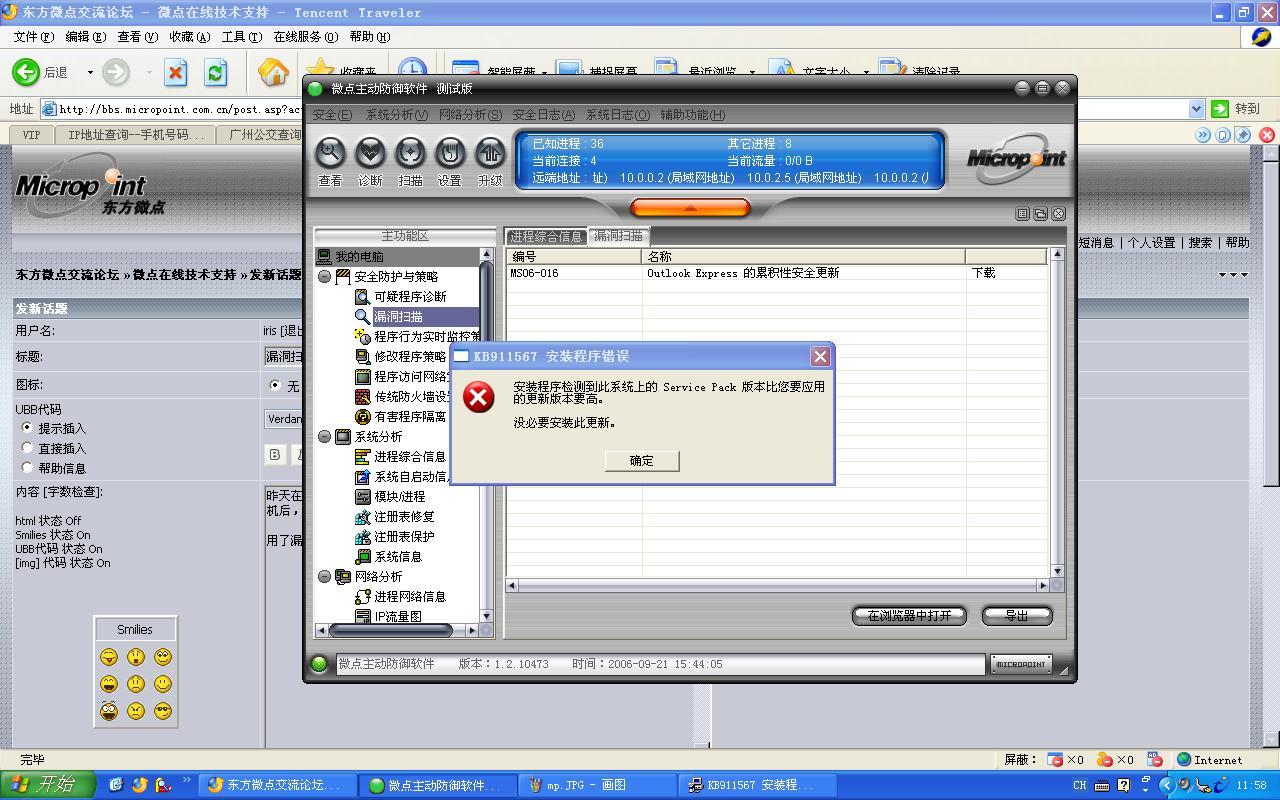This screenshot has width=1280, height=800.
Task: Click the 升级 (upgrade) arrow icon
Action: pyautogui.click(x=490, y=152)
